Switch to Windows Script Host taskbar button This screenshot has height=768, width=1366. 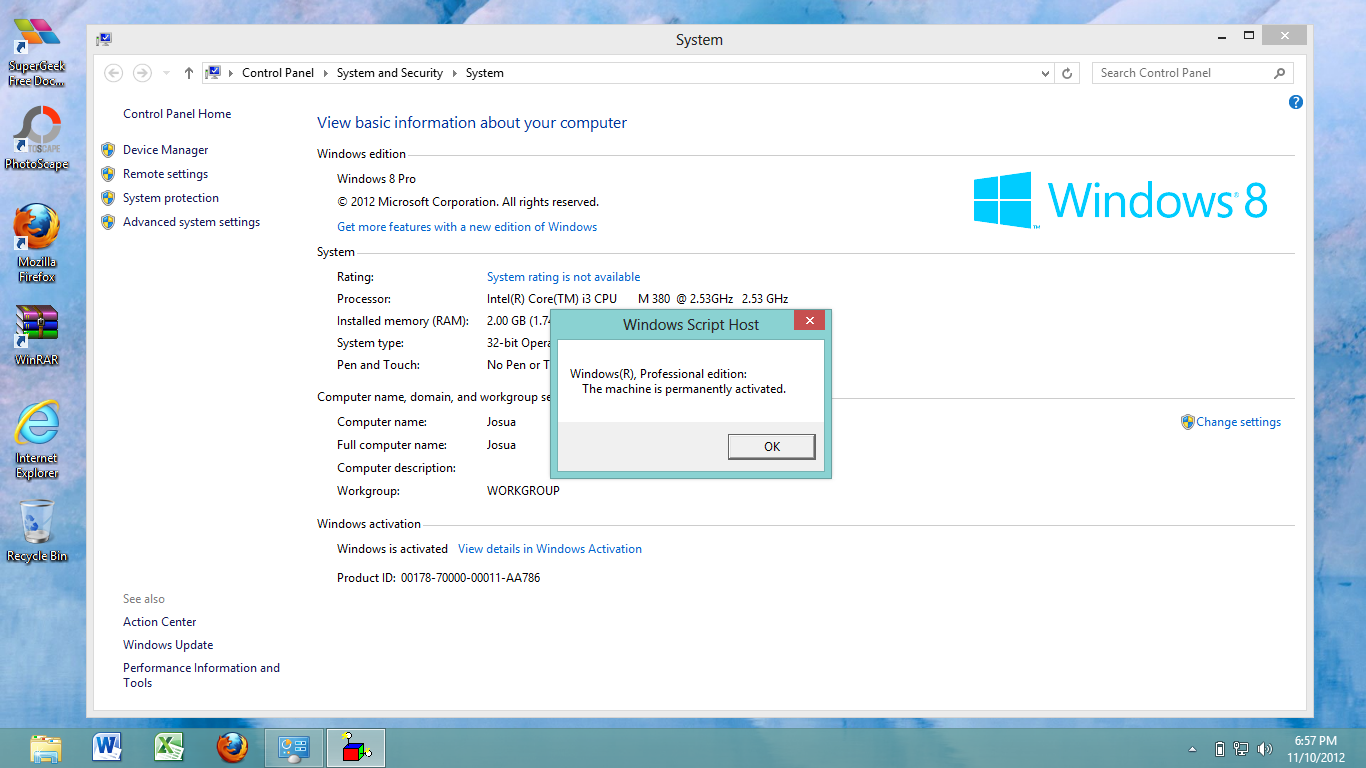[x=356, y=748]
